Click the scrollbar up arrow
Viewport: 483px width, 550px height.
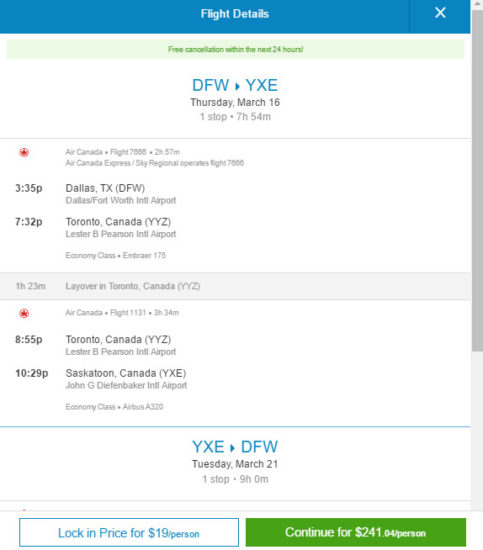[x=477, y=4]
